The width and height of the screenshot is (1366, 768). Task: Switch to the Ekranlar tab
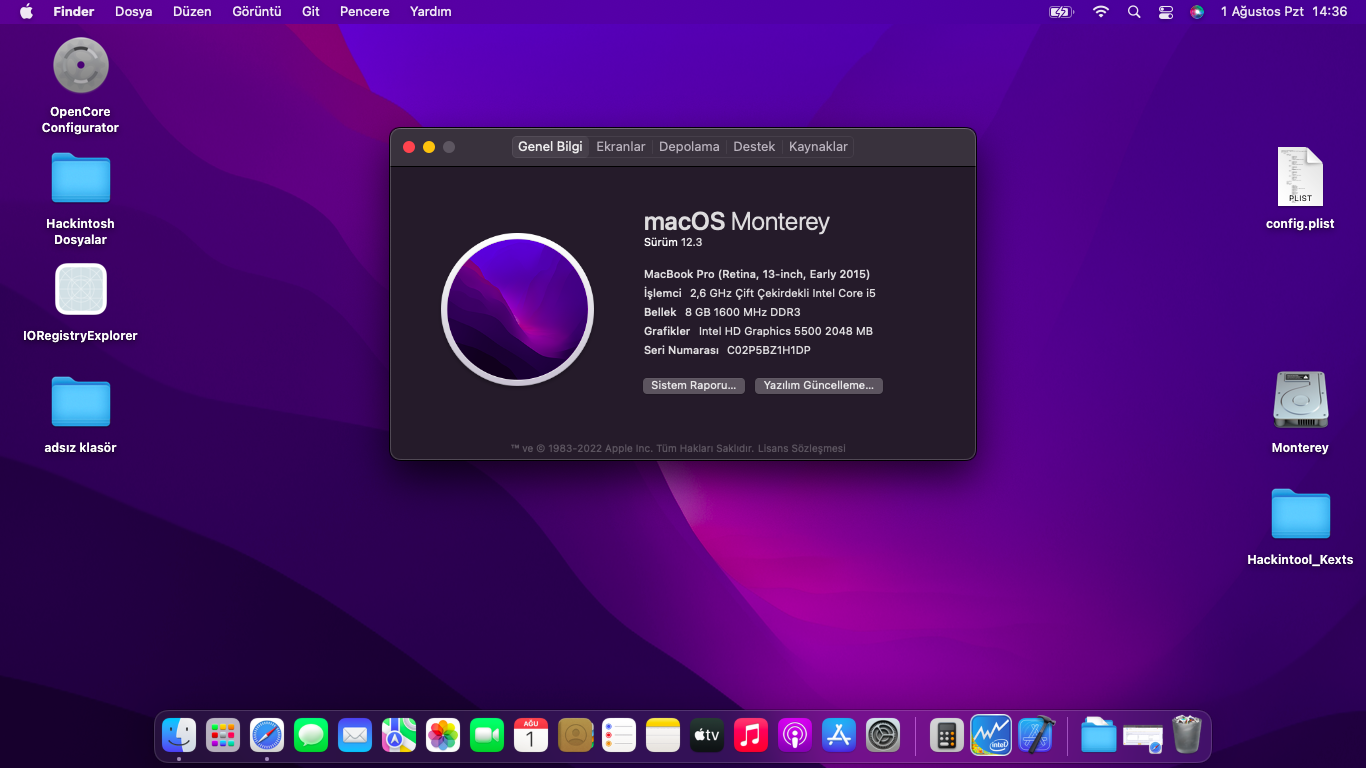point(621,147)
